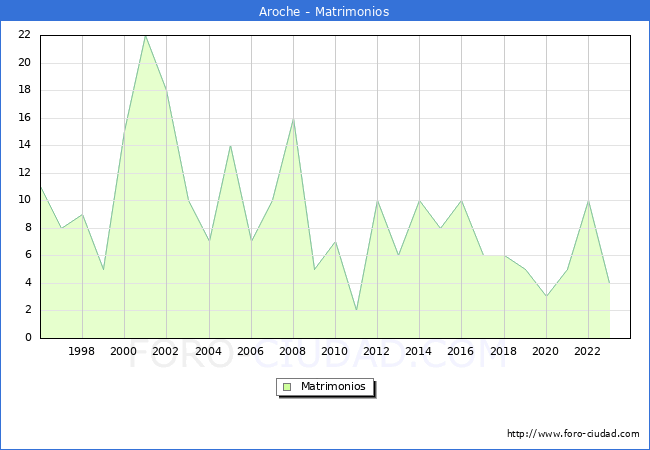This screenshot has width=650, height=450.
Task: Click the 2005 peak data point at 14
Action: [230, 146]
